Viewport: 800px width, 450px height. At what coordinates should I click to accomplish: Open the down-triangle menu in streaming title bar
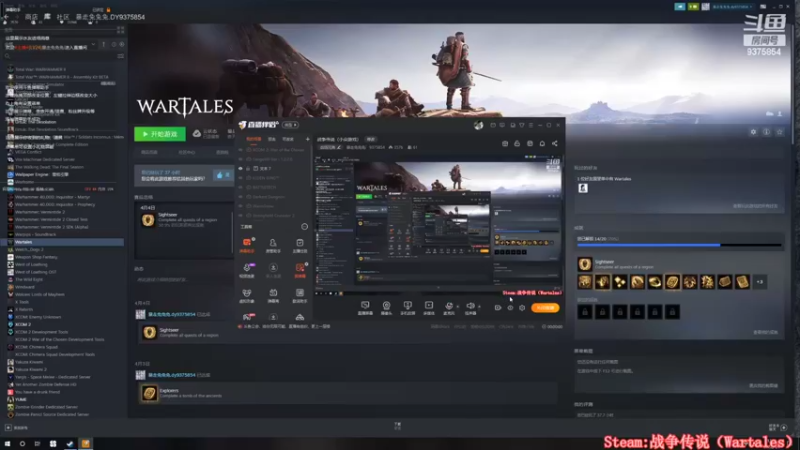[x=521, y=125]
